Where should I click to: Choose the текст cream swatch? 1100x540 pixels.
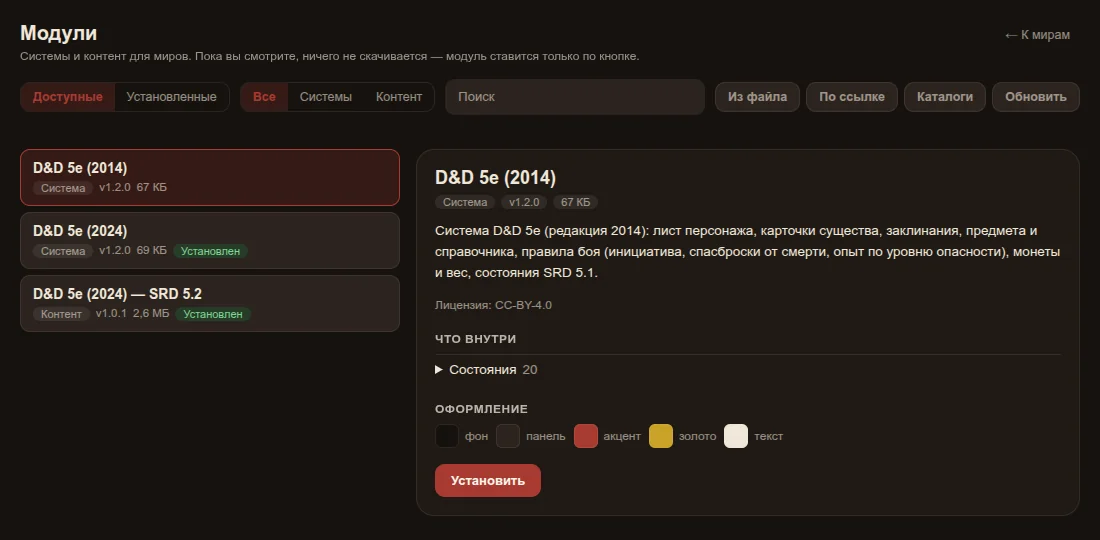(x=736, y=436)
